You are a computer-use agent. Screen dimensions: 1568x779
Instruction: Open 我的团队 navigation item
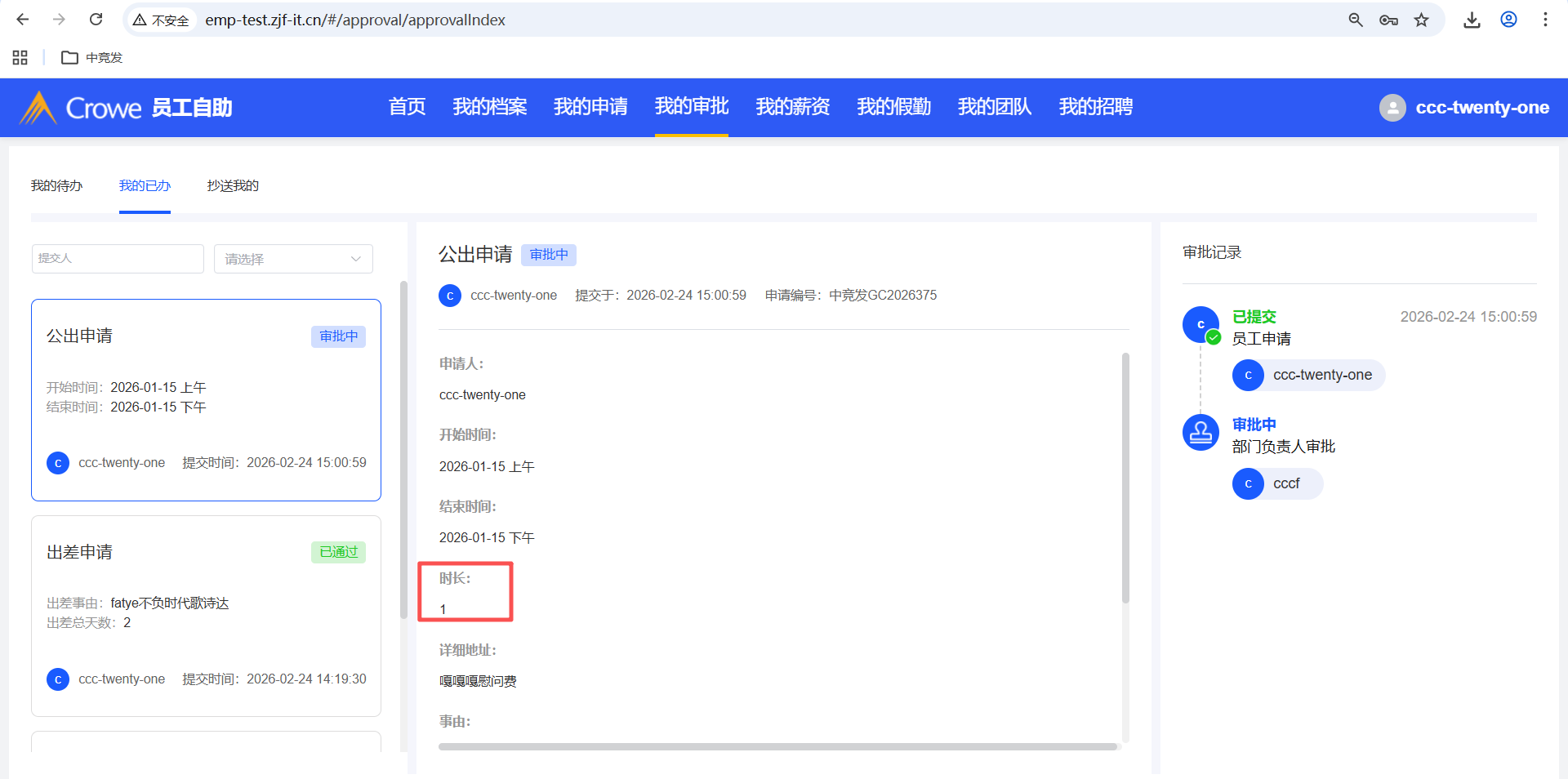[x=995, y=107]
